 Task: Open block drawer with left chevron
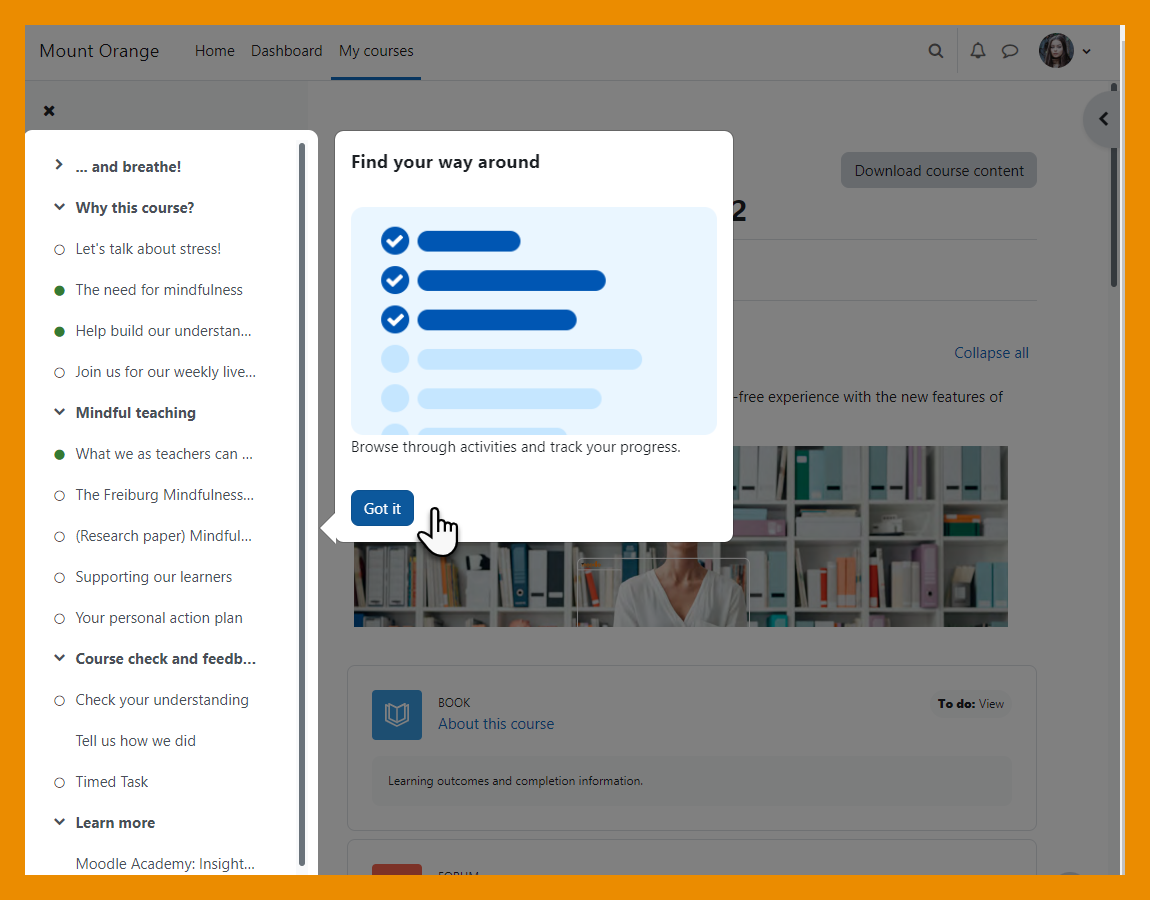tap(1104, 119)
